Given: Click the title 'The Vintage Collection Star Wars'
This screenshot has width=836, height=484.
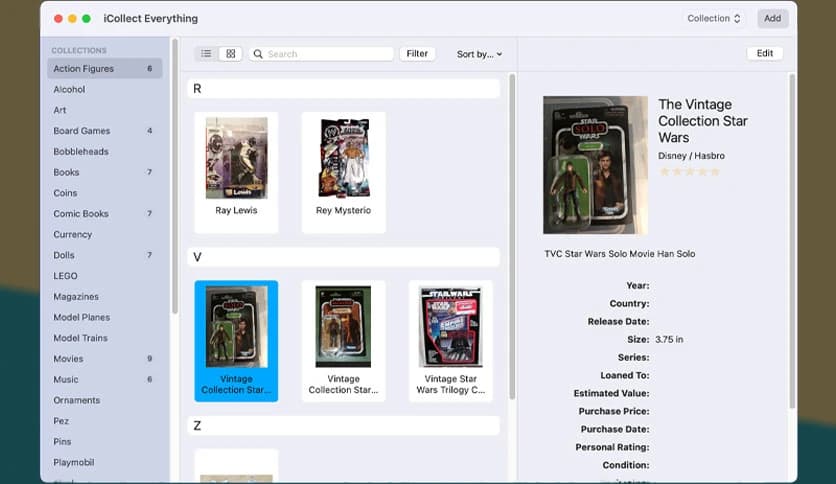Looking at the screenshot, I should 703,121.
